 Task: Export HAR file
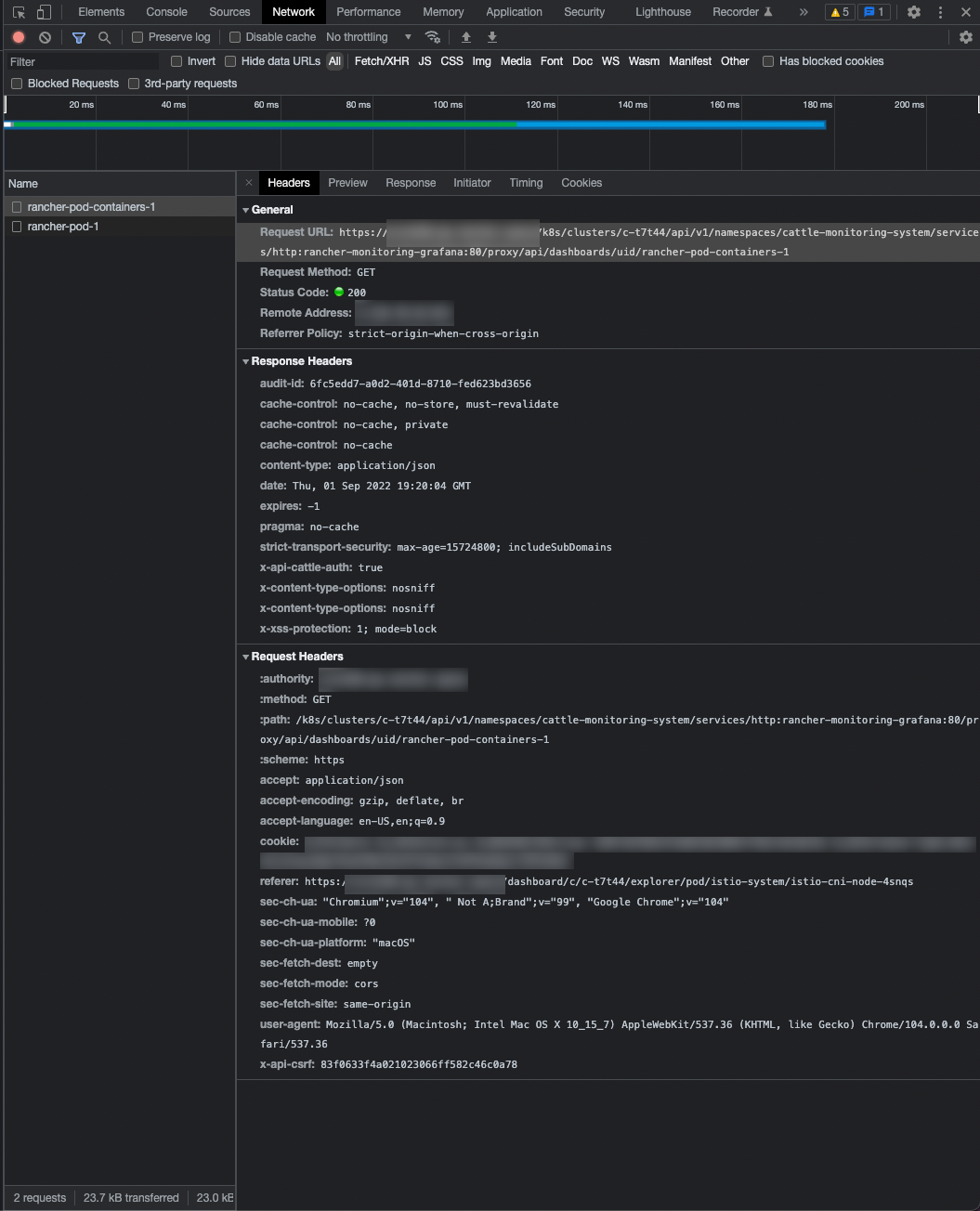click(x=491, y=37)
